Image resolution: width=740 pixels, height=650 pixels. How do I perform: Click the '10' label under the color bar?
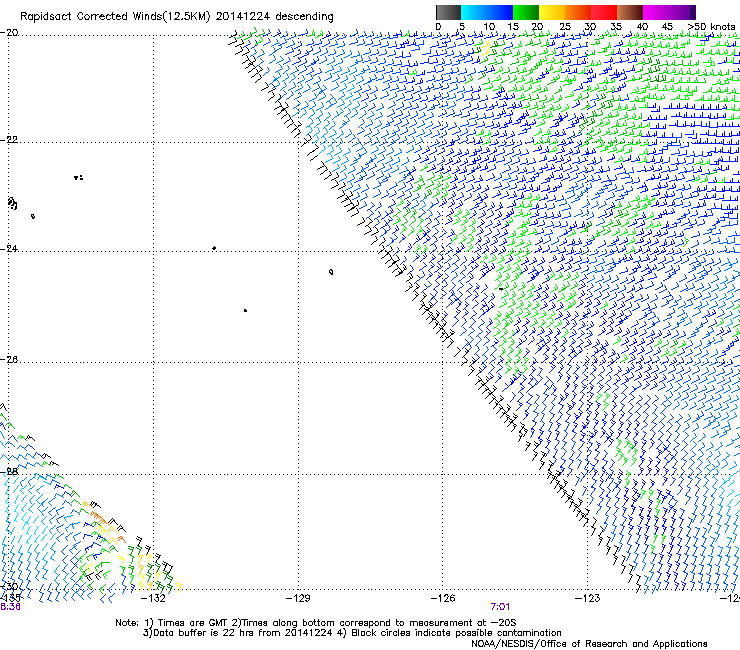(489, 27)
